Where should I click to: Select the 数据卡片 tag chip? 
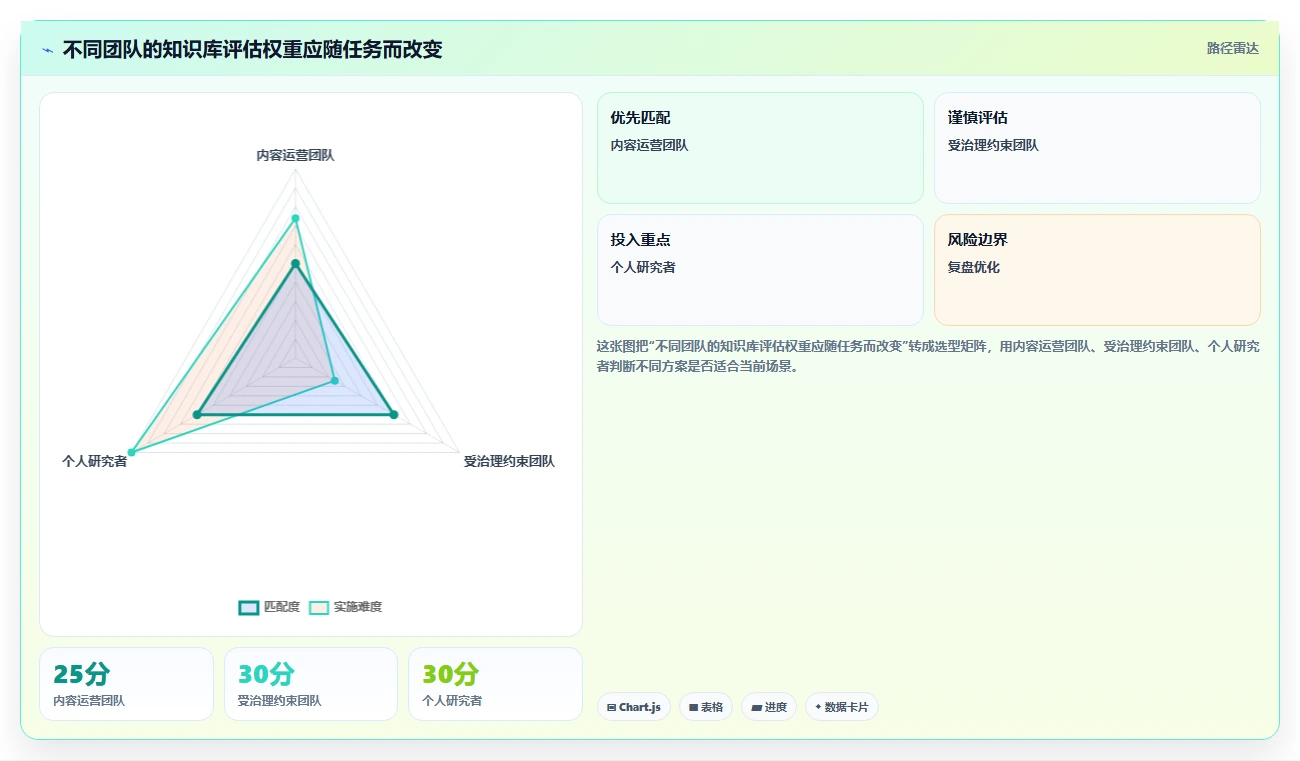[842, 707]
